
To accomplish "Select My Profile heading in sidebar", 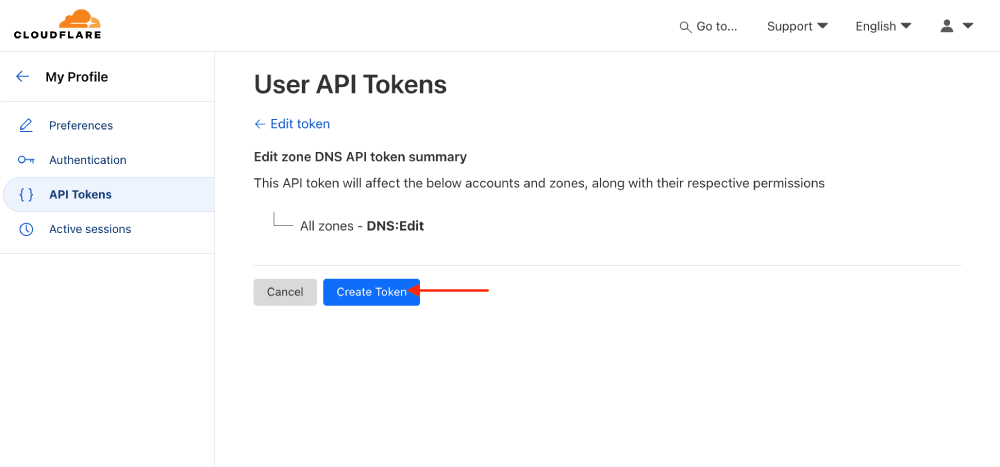I will coord(77,77).
